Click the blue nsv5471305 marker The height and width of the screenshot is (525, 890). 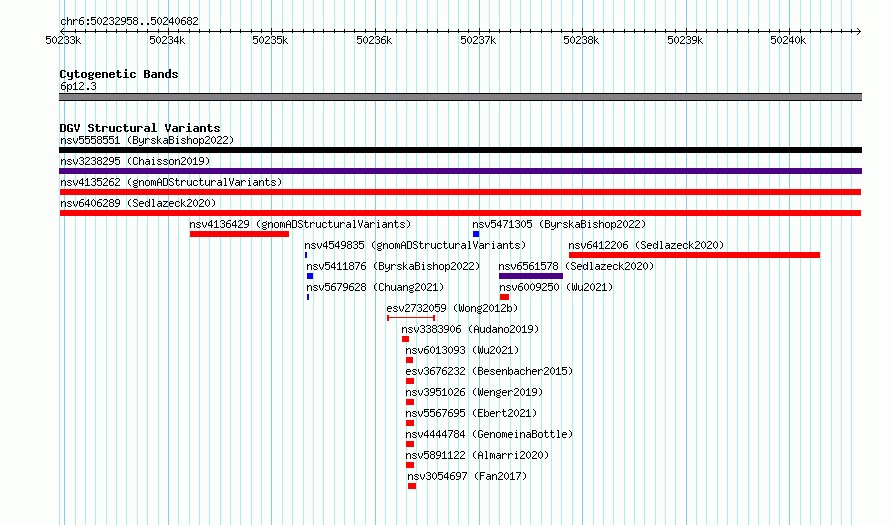476,234
